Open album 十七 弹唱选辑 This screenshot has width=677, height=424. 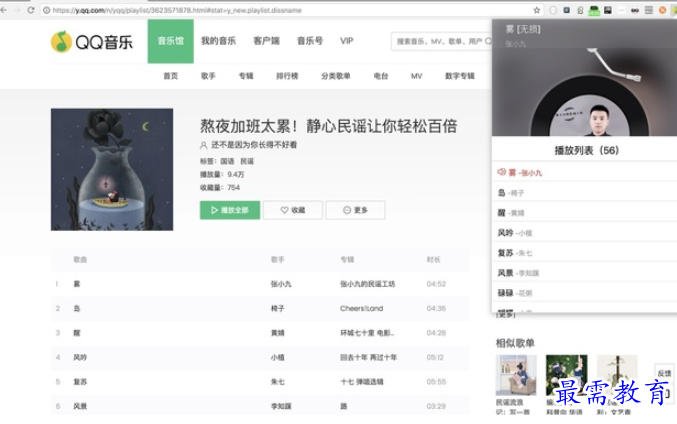tap(361, 382)
